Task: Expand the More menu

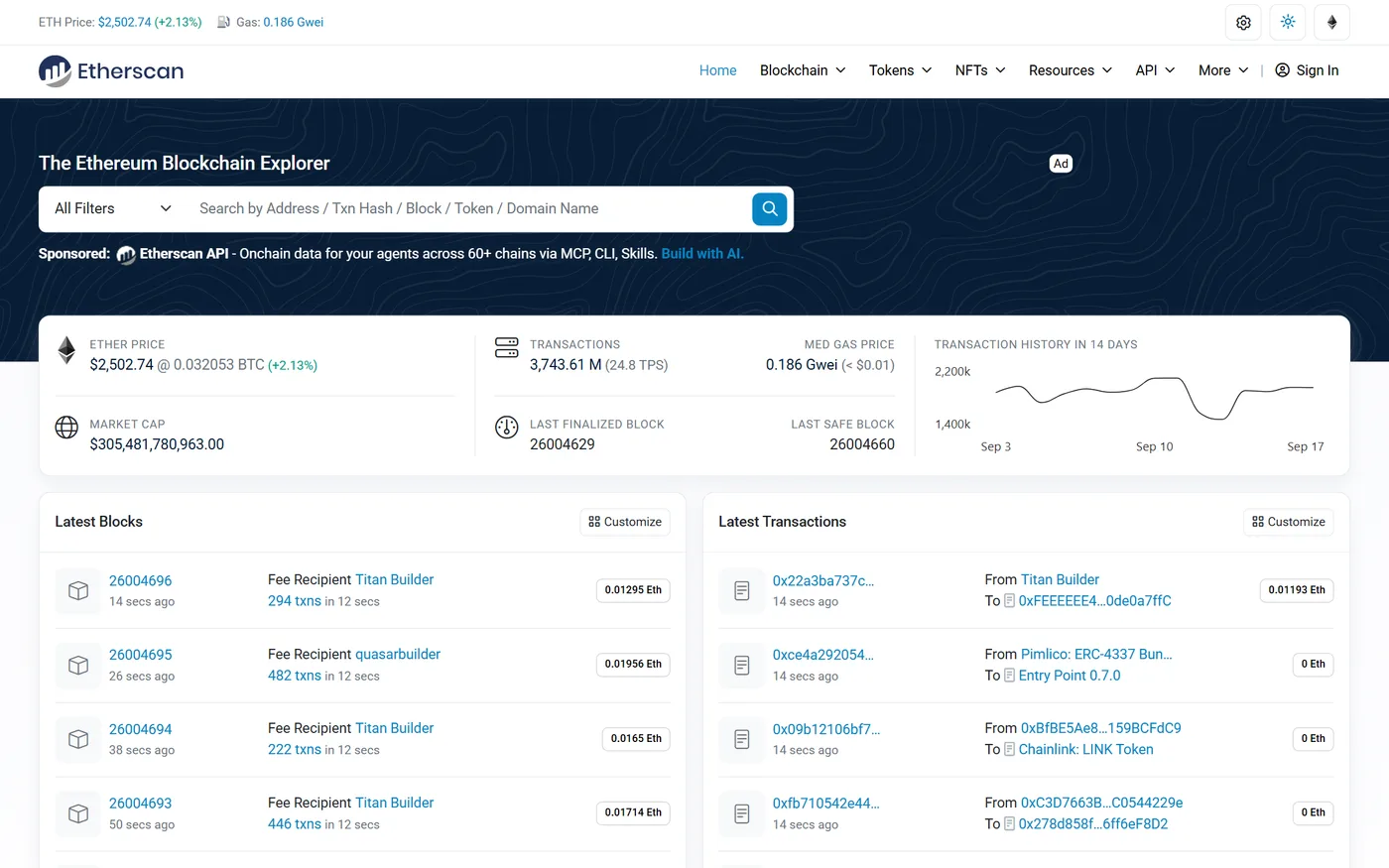Action: pos(1223,70)
